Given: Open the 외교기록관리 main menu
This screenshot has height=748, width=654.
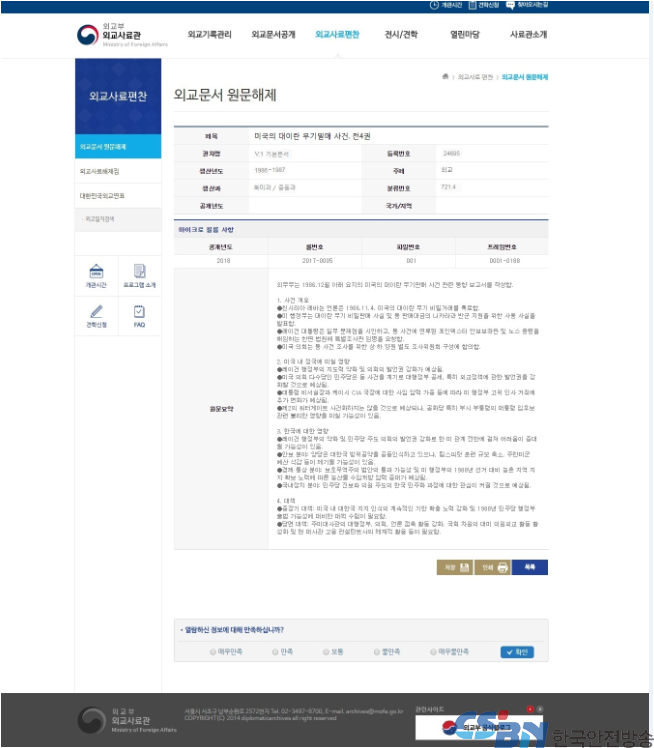Looking at the screenshot, I should [209, 34].
